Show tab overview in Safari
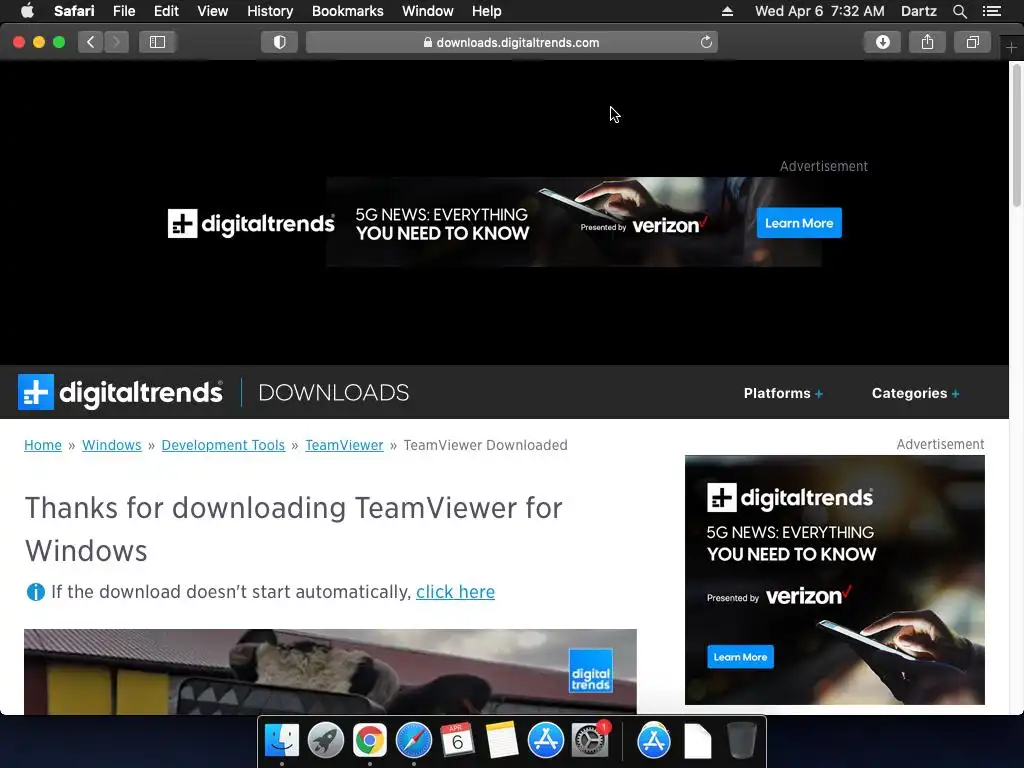 (972, 42)
